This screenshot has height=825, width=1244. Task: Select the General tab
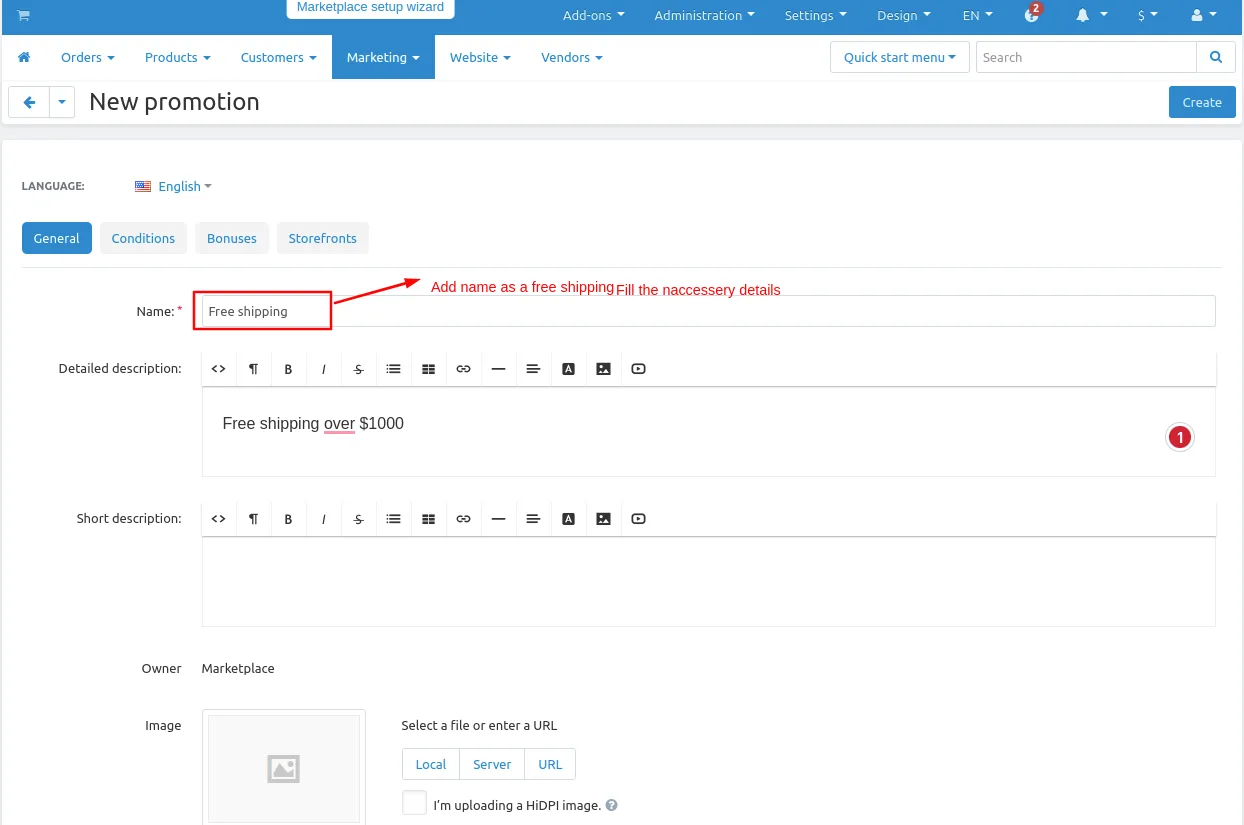(x=57, y=238)
